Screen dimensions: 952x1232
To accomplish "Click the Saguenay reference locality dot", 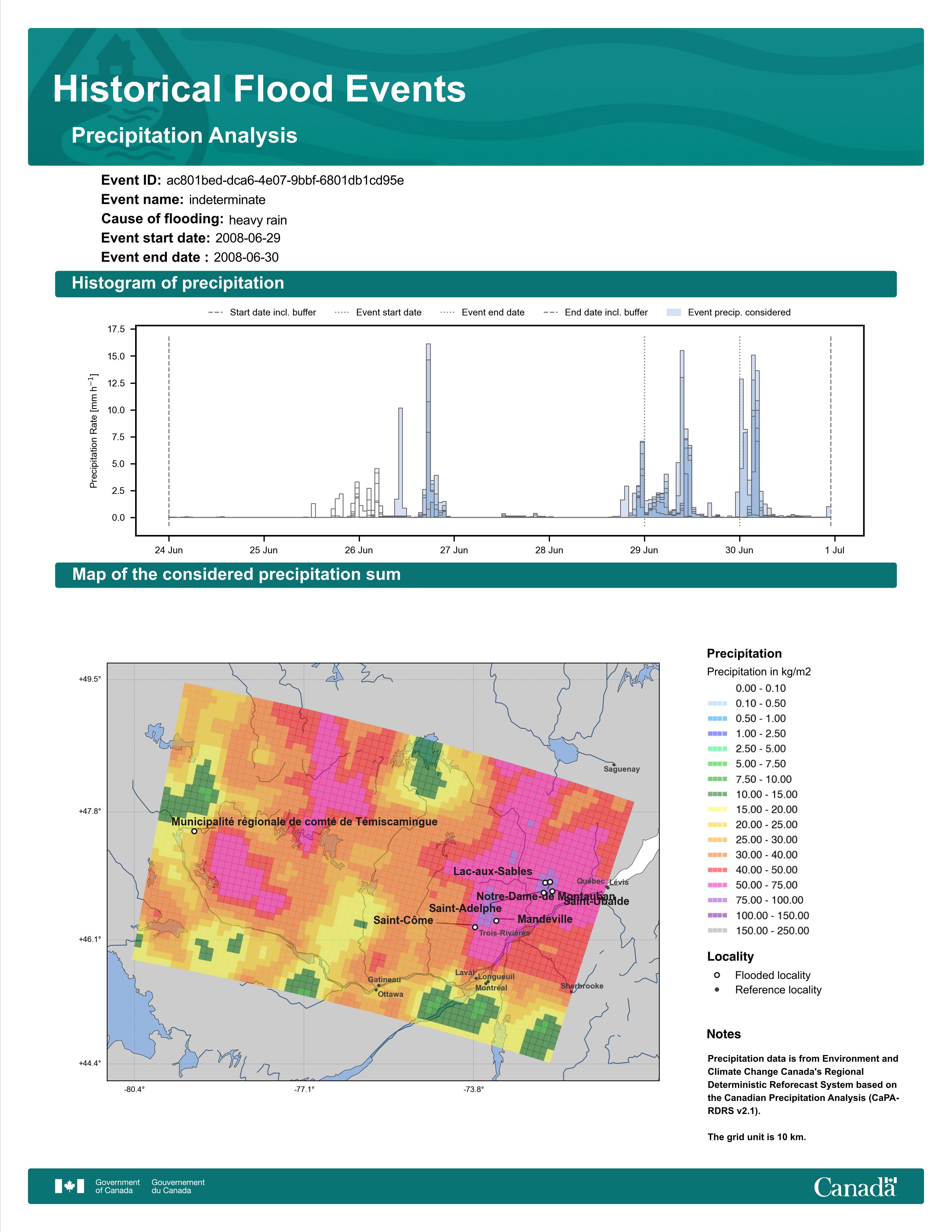I will tap(614, 765).
